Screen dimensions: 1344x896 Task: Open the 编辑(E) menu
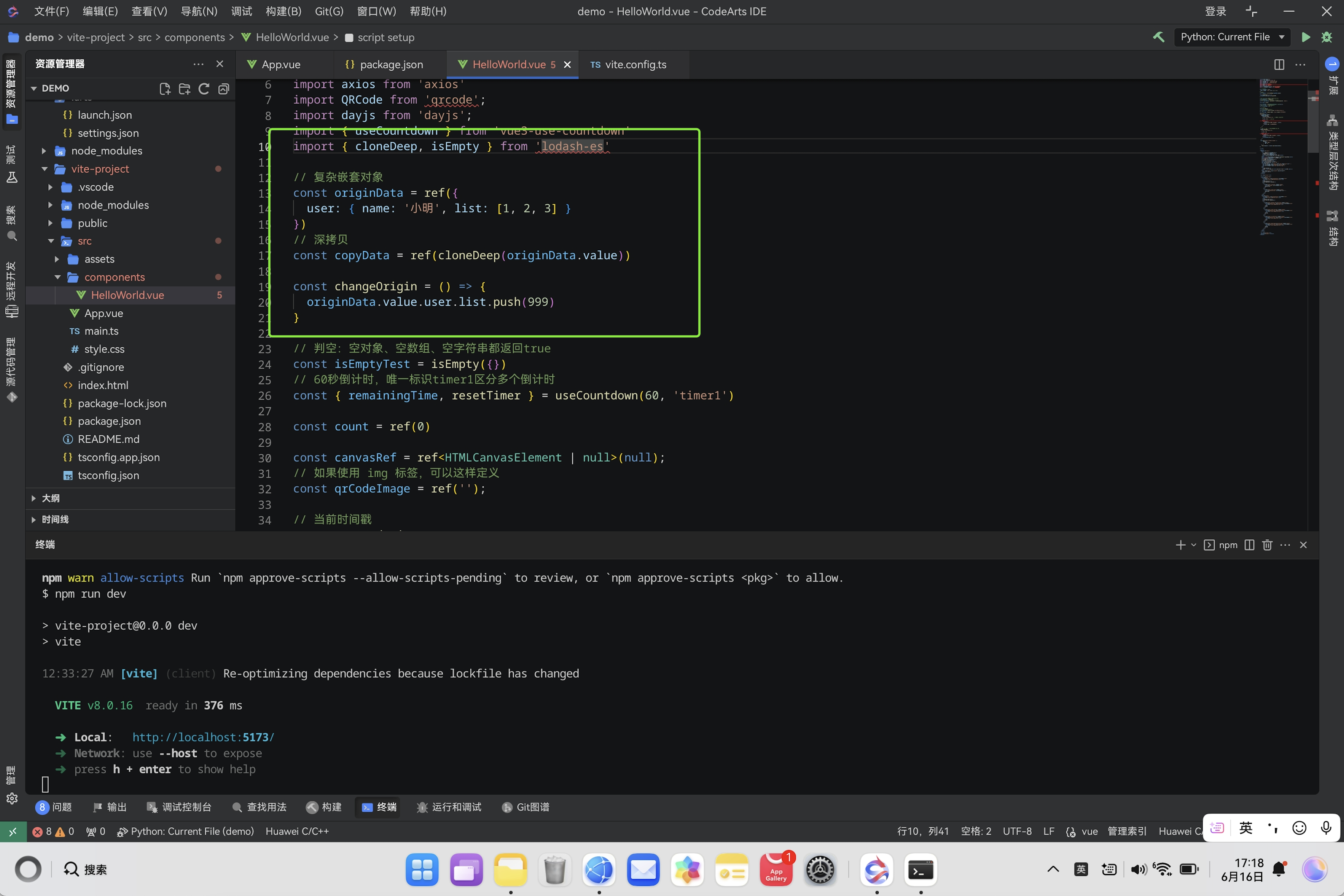click(x=100, y=12)
